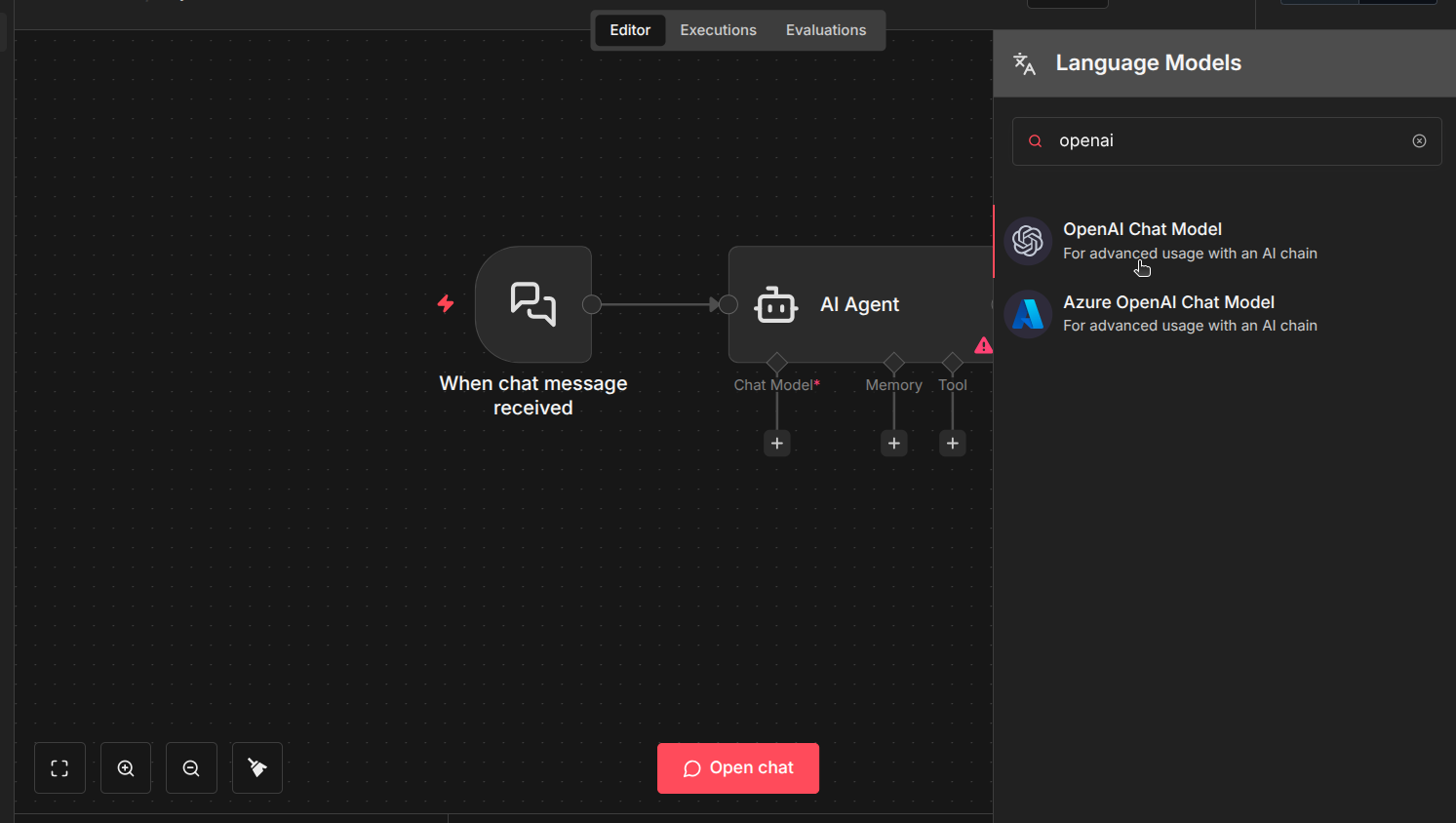Click the Azure logo icon
This screenshot has height=823, width=1456.
click(1028, 314)
